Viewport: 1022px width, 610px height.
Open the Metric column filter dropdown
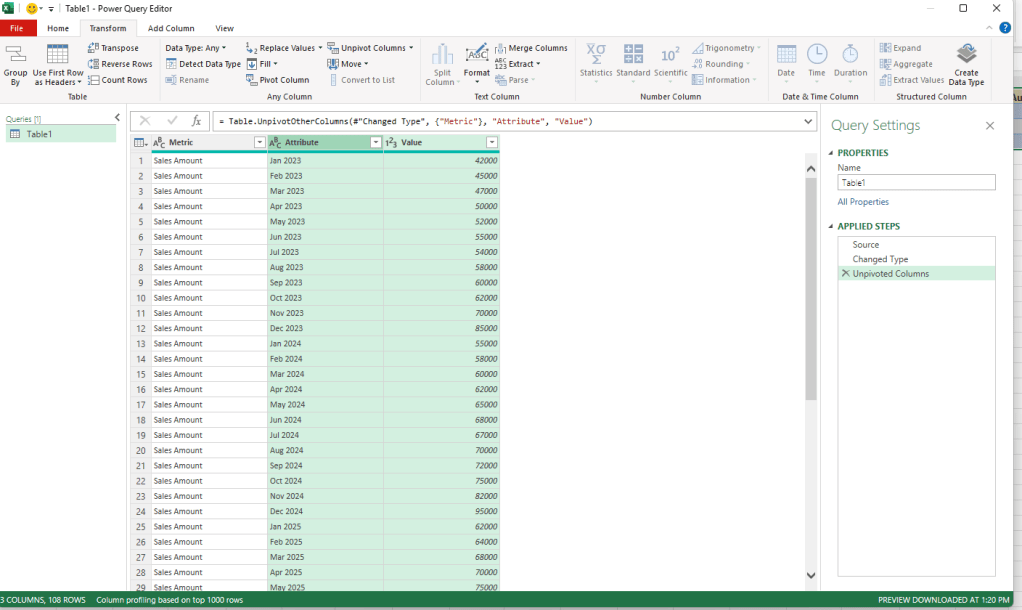coord(259,143)
